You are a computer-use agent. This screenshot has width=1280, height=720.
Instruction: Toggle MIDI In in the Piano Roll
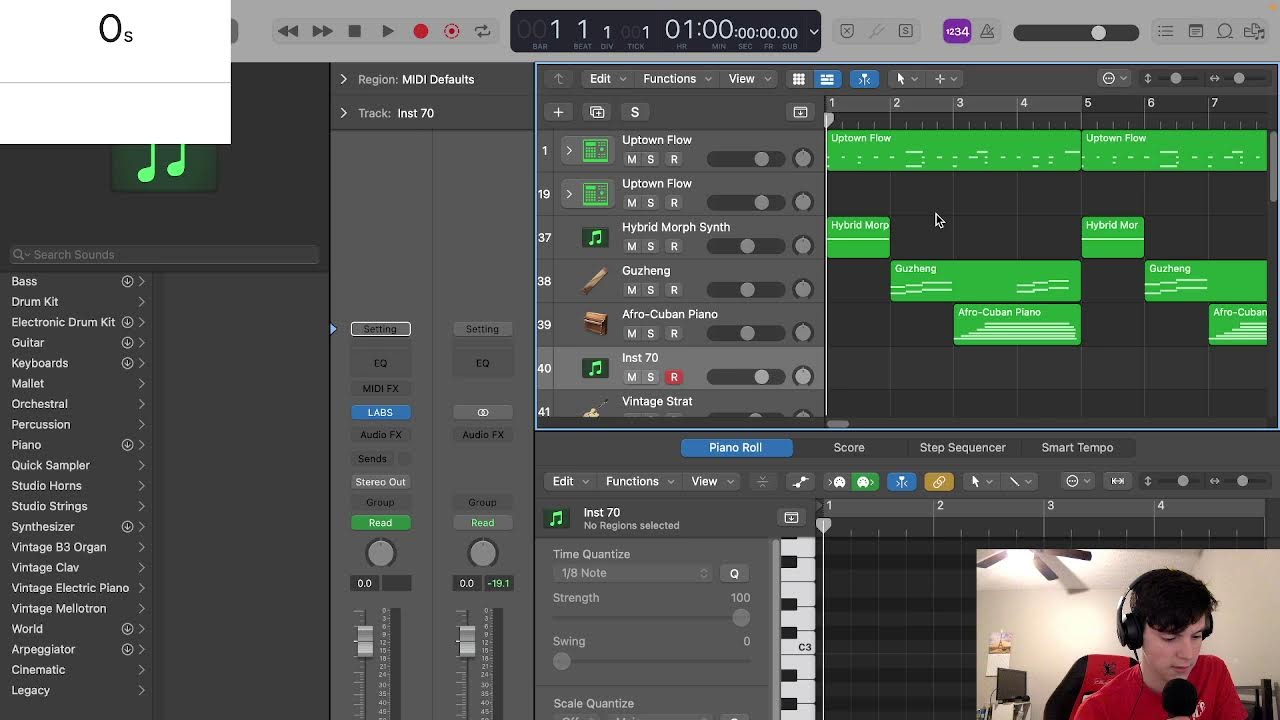839,482
